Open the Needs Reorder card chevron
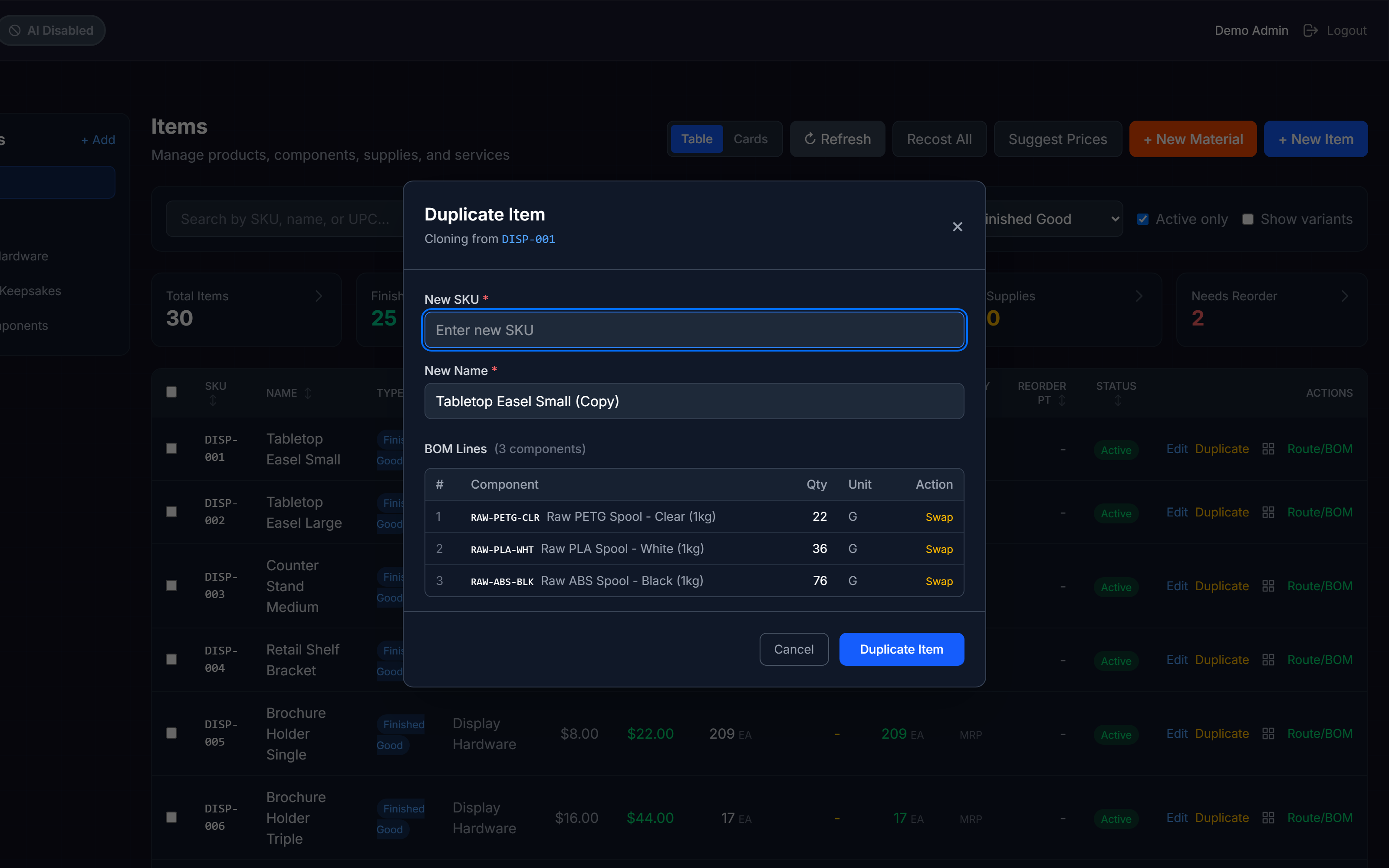Viewport: 1389px width, 868px height. point(1344,296)
